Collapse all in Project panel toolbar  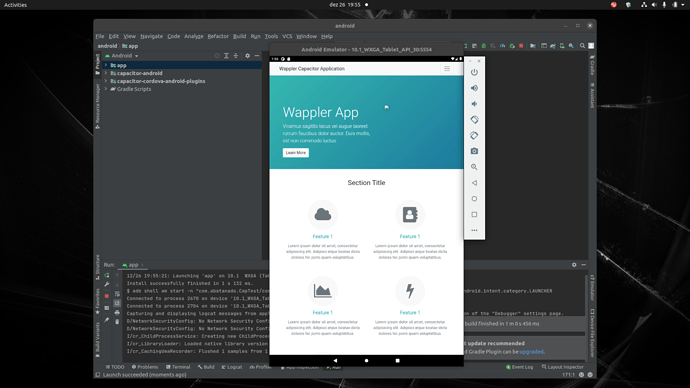236,56
